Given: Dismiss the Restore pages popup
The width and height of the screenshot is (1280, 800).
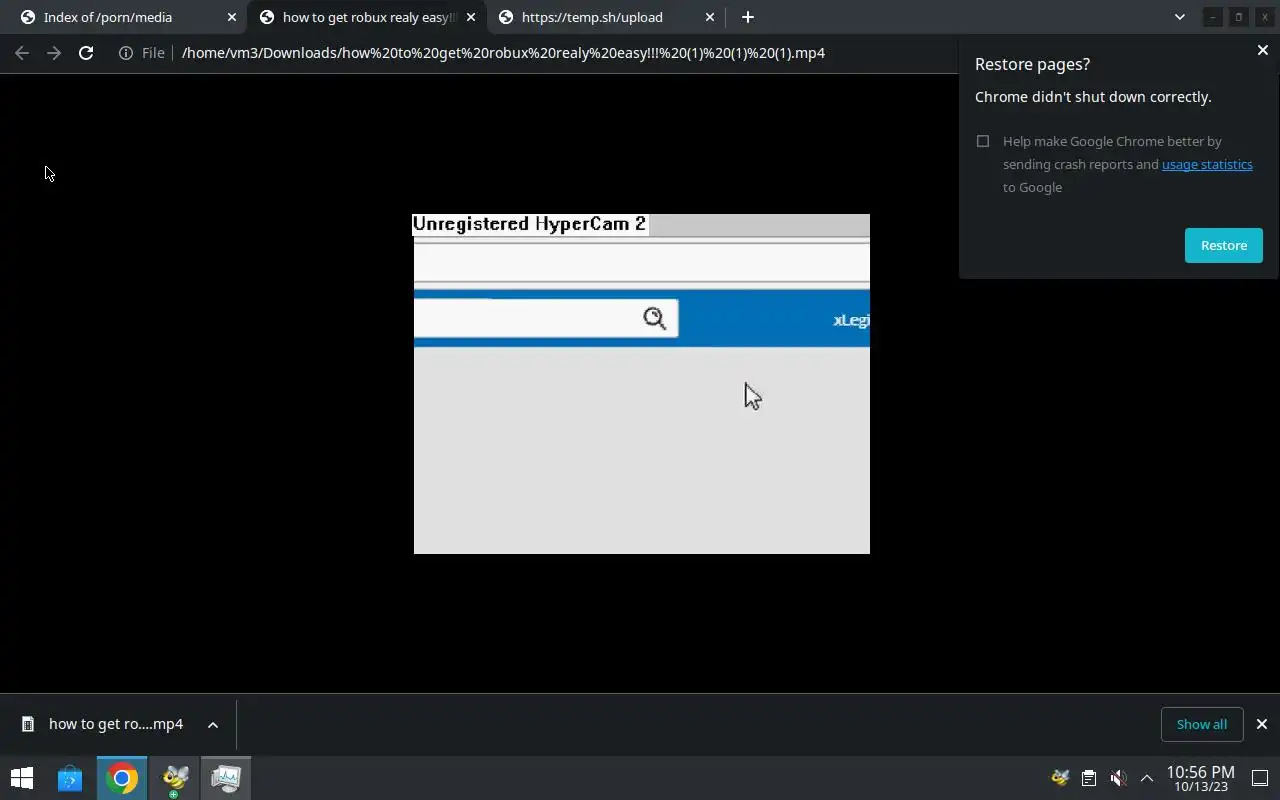Looking at the screenshot, I should [1262, 50].
